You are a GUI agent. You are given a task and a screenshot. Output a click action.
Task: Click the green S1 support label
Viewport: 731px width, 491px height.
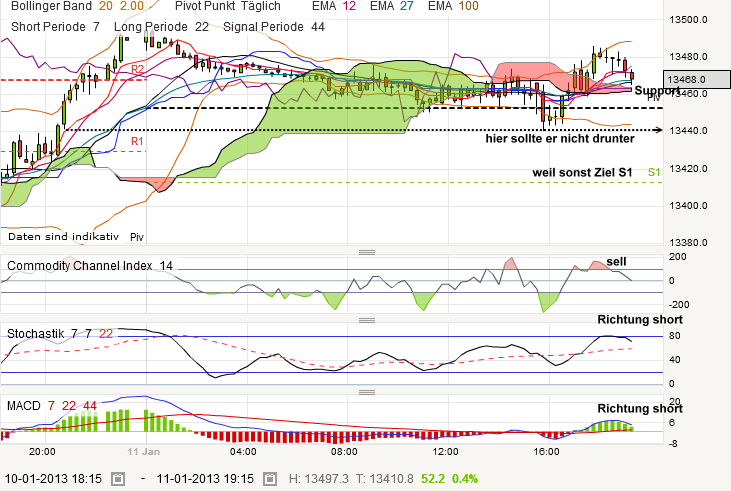tap(654, 173)
